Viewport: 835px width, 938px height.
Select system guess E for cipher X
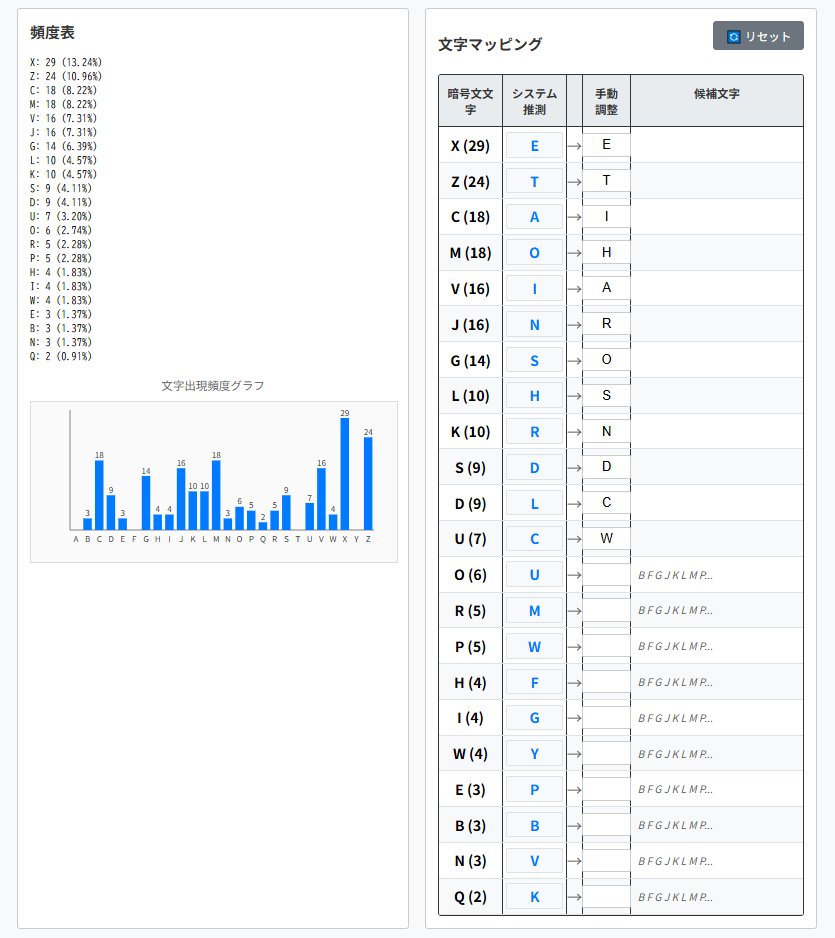534,145
